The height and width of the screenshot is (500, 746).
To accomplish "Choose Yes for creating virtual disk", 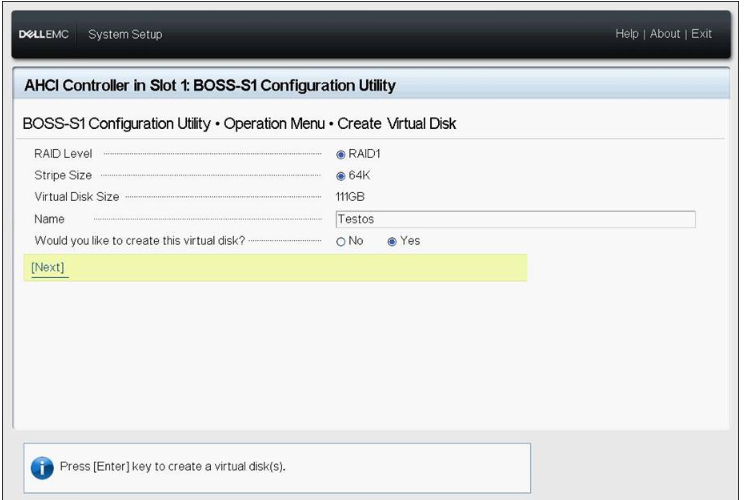I will click(392, 242).
